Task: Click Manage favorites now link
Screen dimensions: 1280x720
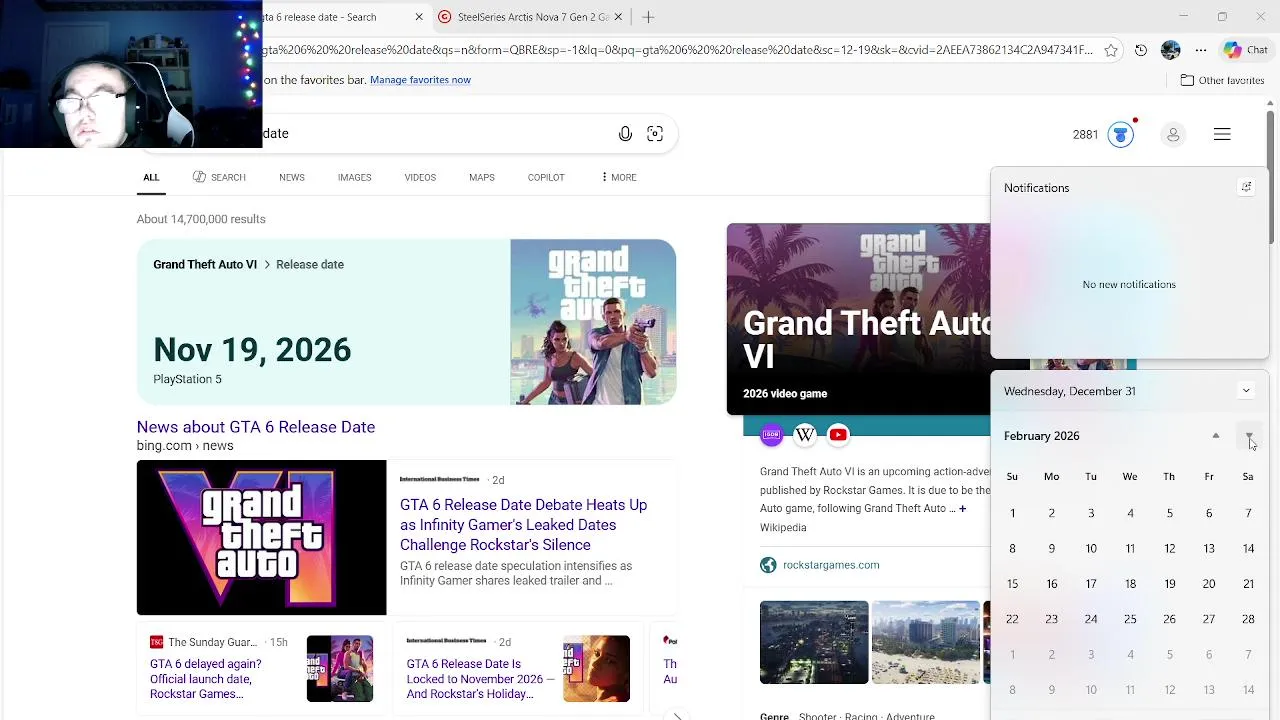Action: [420, 80]
